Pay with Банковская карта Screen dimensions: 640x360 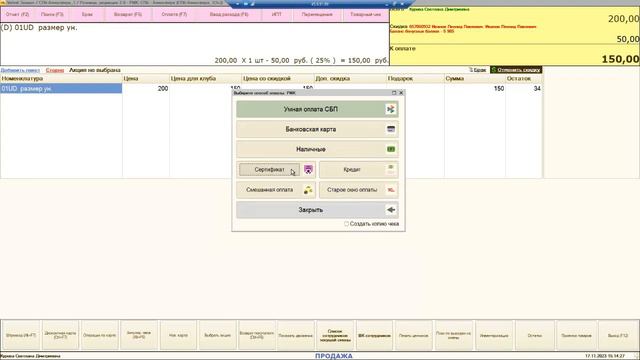point(317,129)
